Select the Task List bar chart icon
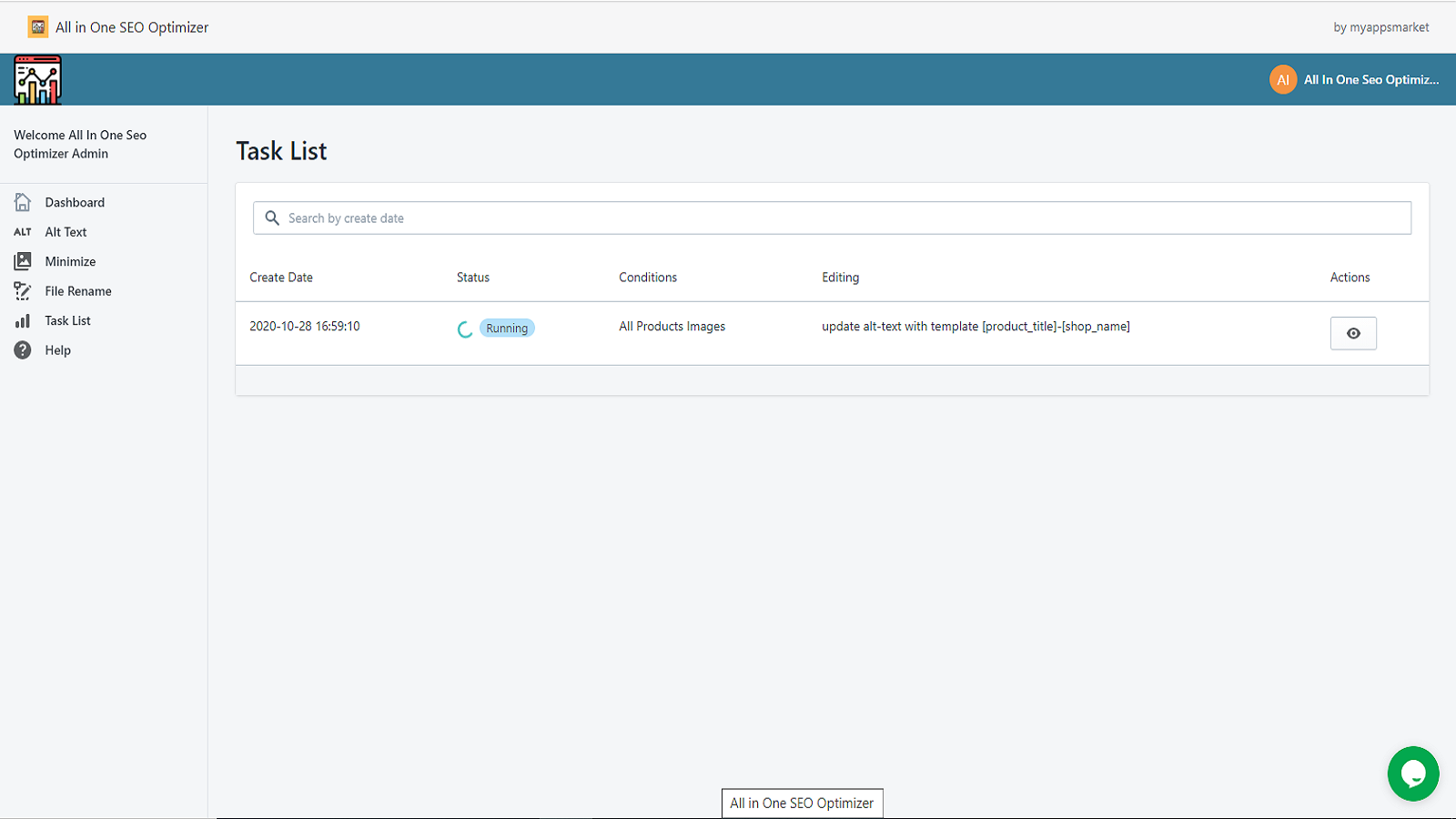 tap(23, 320)
